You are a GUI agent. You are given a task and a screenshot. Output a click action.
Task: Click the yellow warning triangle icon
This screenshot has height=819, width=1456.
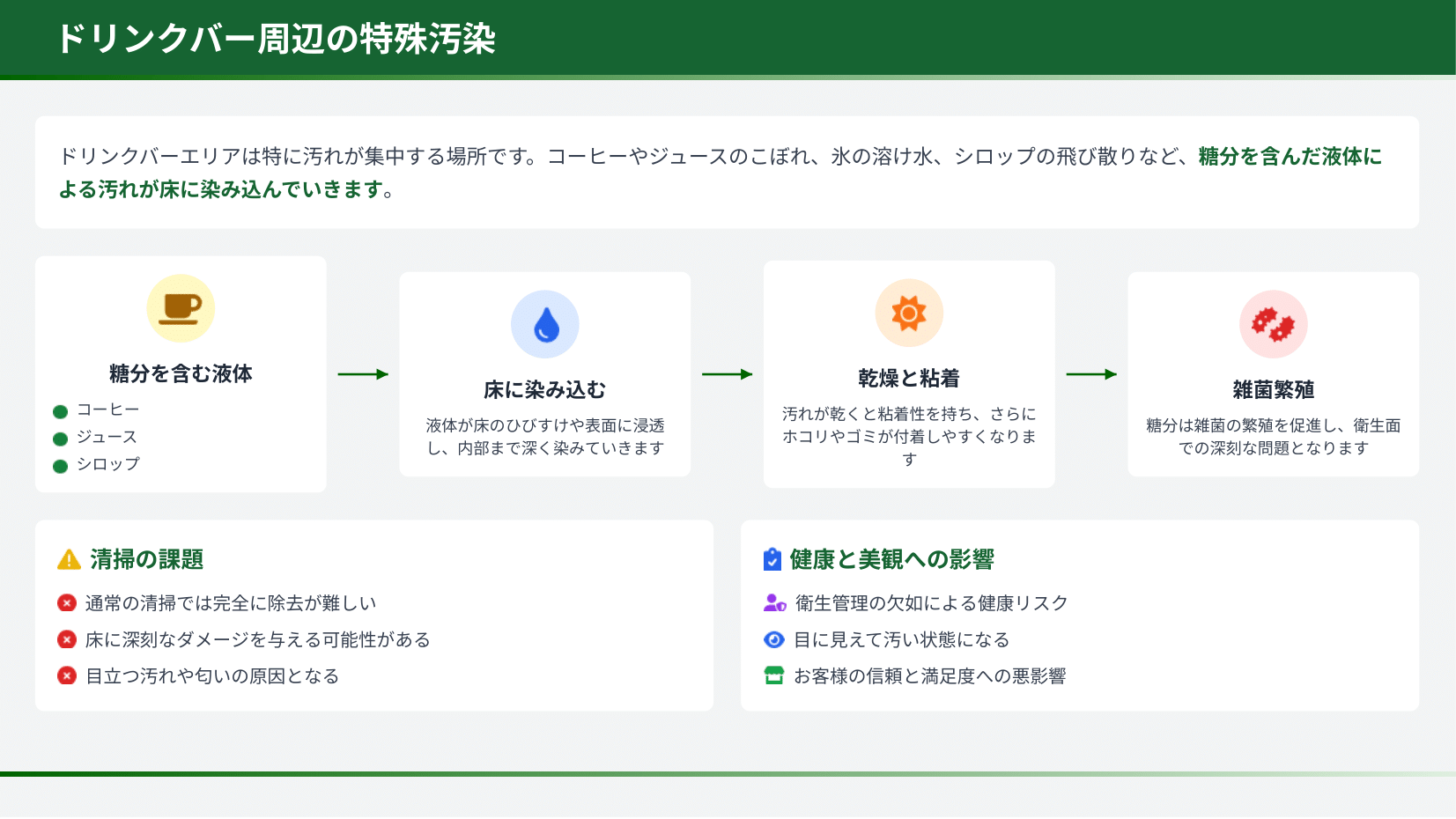[x=69, y=560]
